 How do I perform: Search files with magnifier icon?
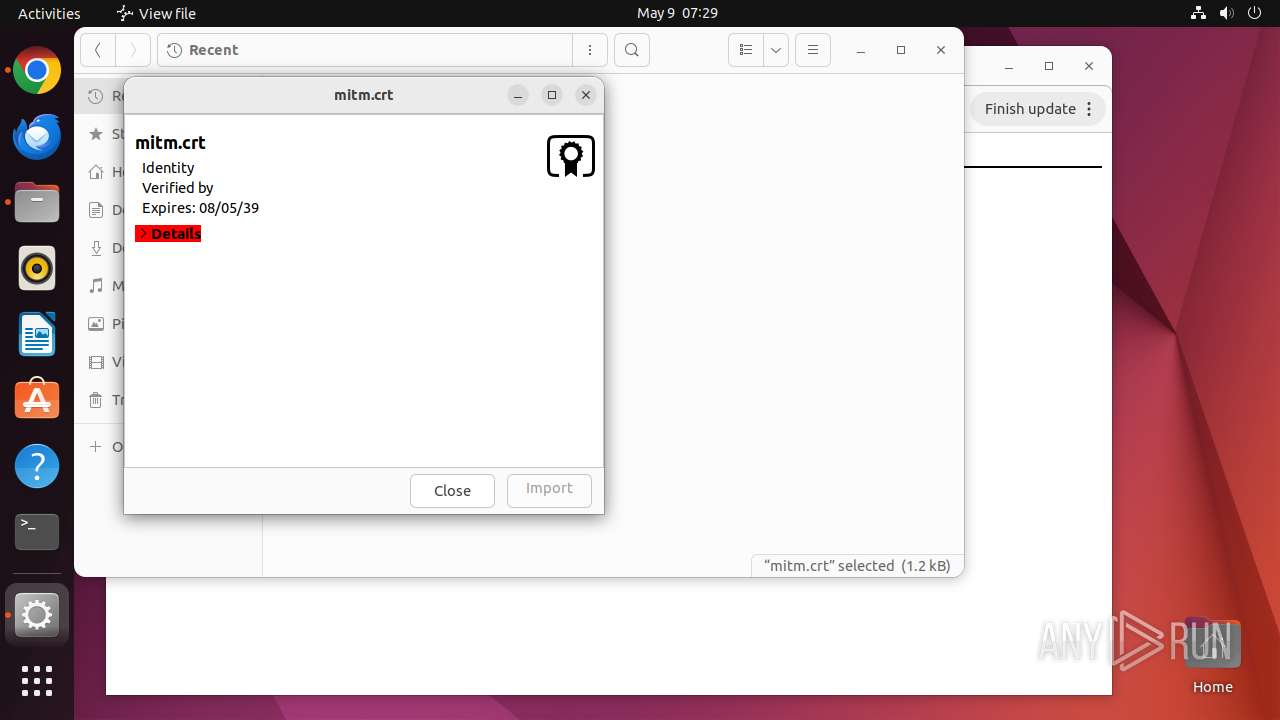click(632, 50)
